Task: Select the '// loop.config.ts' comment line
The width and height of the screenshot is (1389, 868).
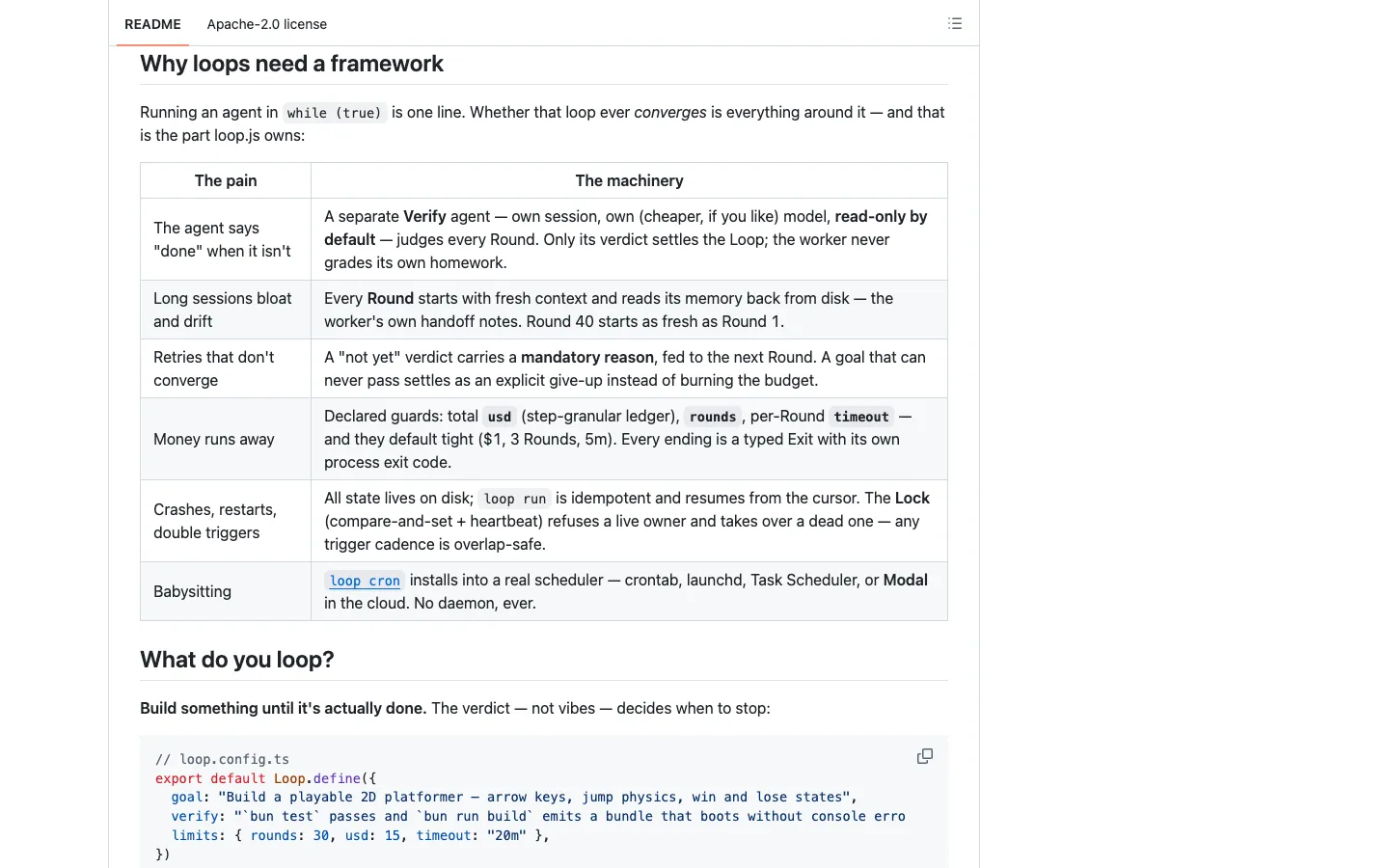Action: tap(222, 759)
